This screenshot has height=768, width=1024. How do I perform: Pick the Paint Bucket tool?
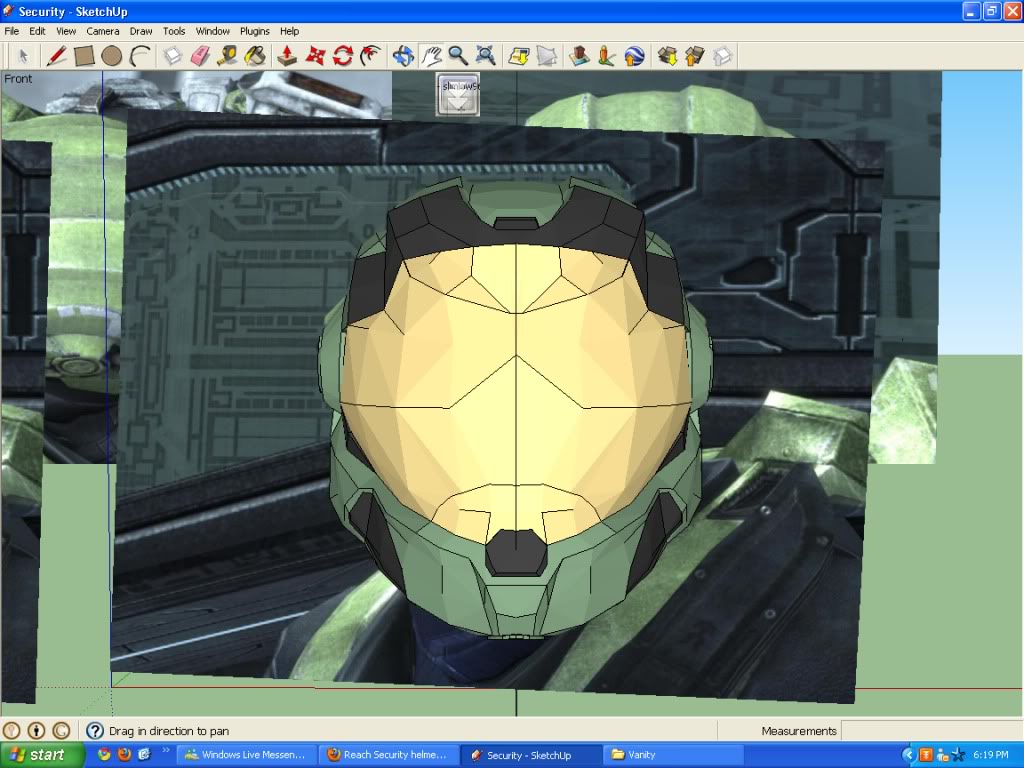pos(255,56)
